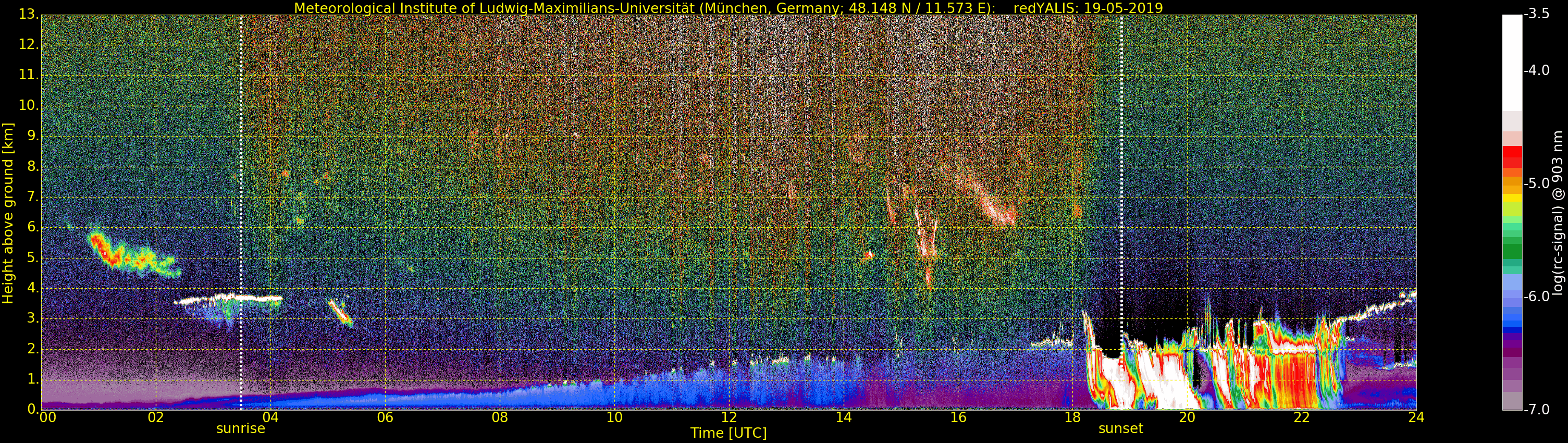Click the time axis tick label "18"

1072,417
